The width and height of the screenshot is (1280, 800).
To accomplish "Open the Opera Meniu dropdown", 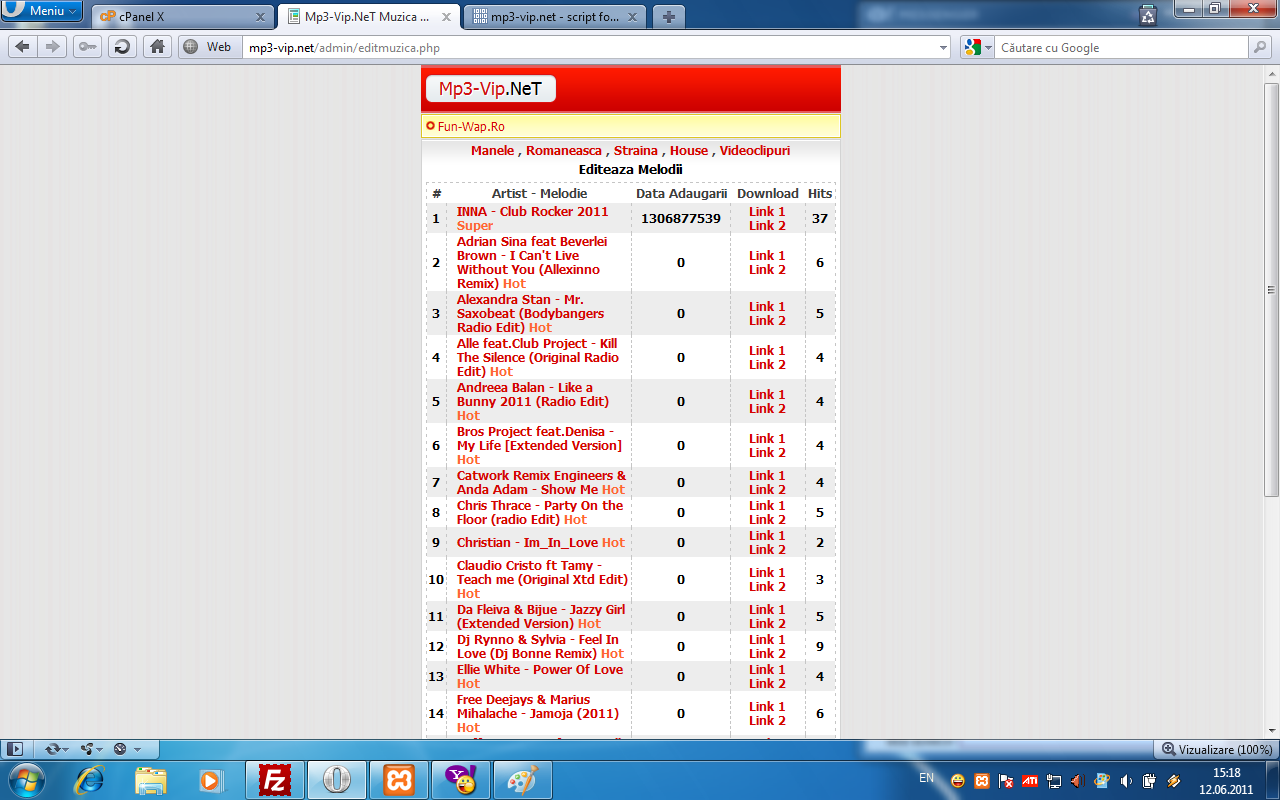I will pyautogui.click(x=42, y=11).
